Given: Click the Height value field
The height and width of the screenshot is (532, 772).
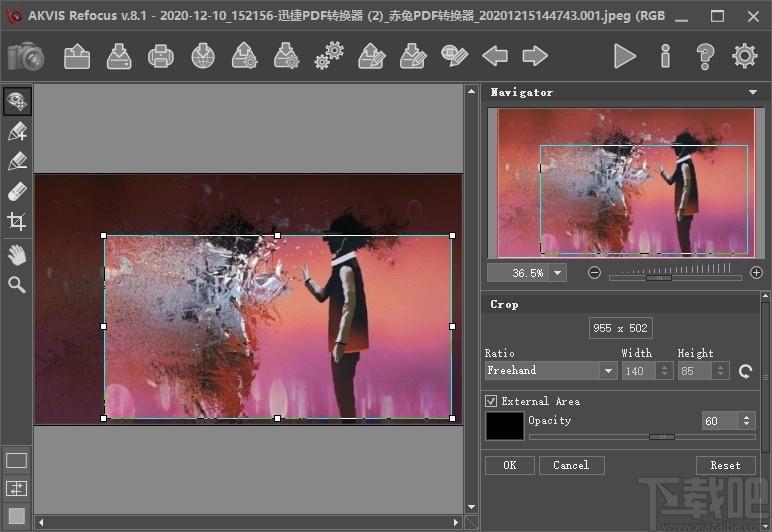Looking at the screenshot, I should [695, 371].
